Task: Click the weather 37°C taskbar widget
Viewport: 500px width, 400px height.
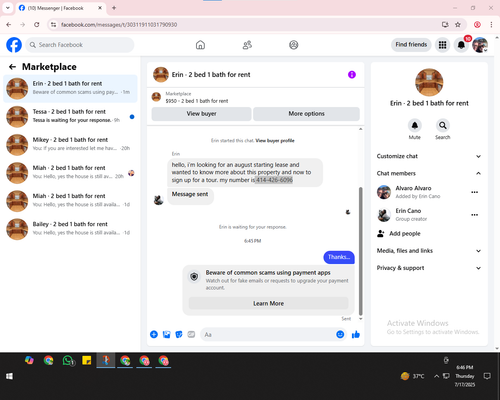Action: pos(413,376)
